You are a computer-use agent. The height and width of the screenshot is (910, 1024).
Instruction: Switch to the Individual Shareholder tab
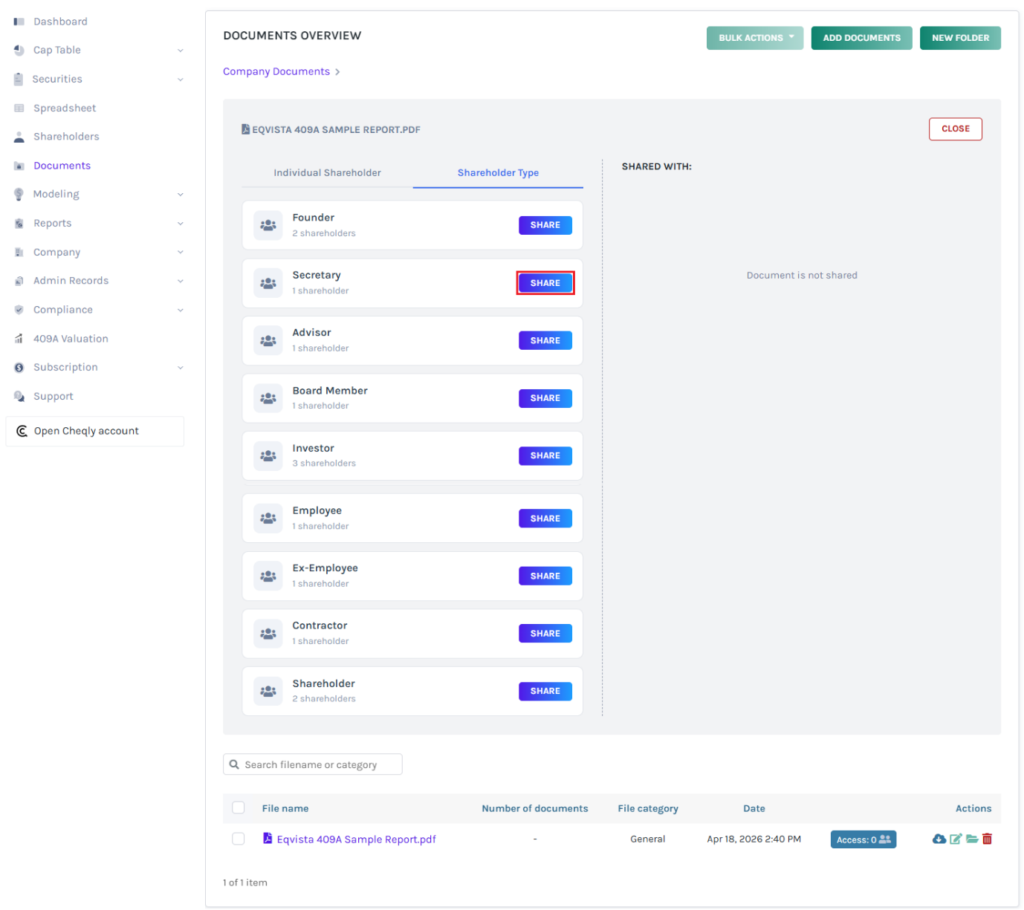pos(327,173)
